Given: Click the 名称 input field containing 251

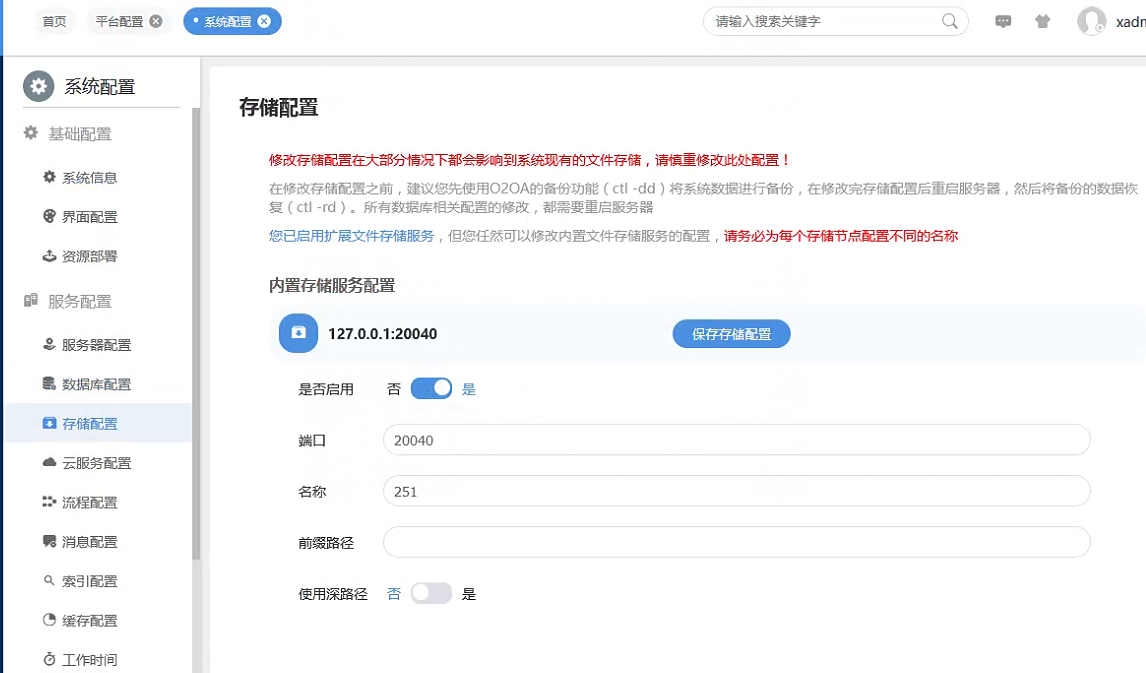Looking at the screenshot, I should point(736,491).
